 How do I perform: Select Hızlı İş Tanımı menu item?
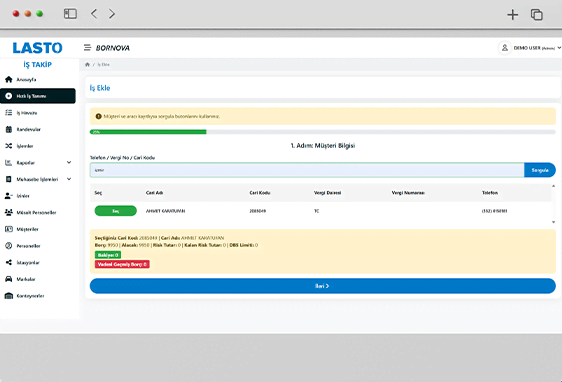pos(38,96)
